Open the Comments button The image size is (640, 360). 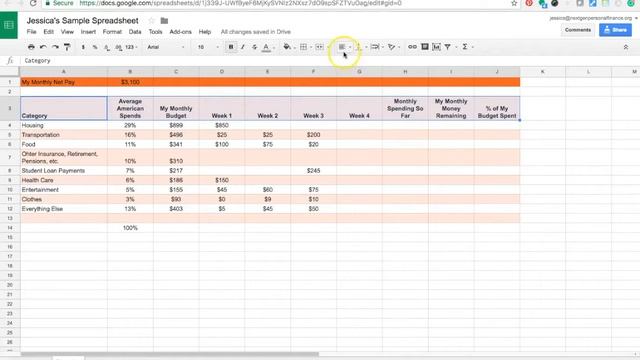[578, 30]
